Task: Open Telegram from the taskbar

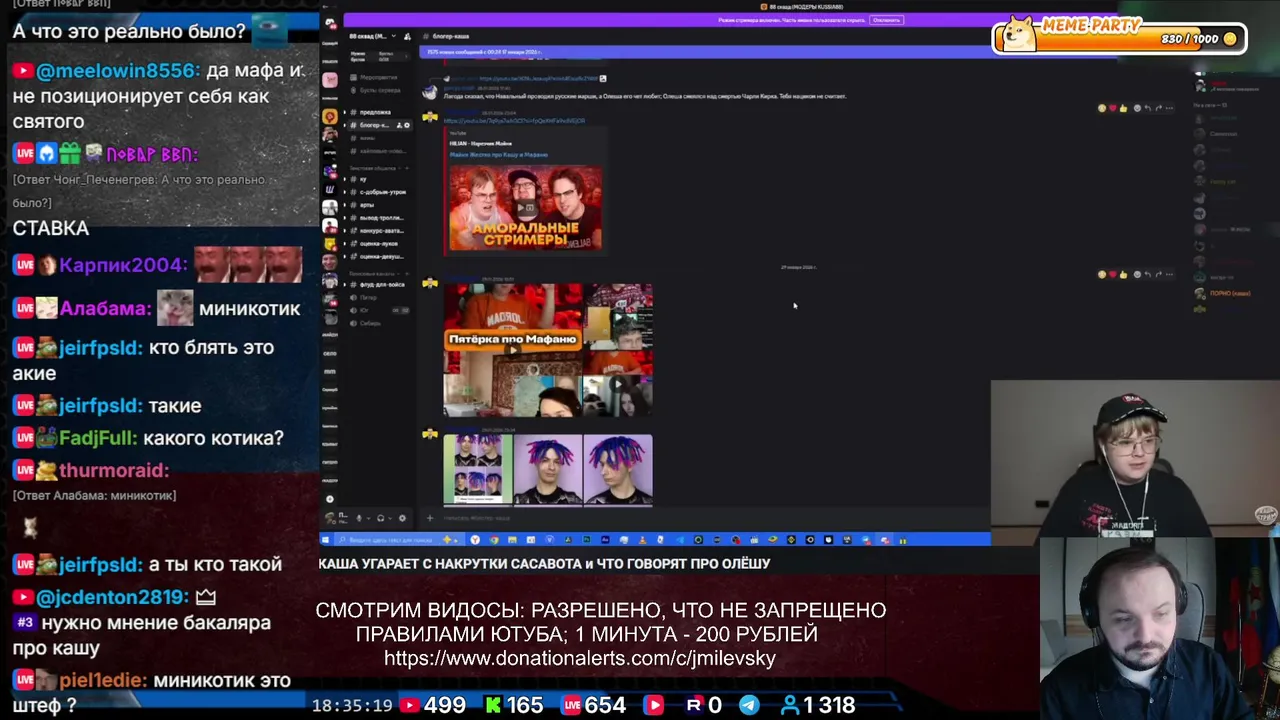Action: [x=680, y=539]
